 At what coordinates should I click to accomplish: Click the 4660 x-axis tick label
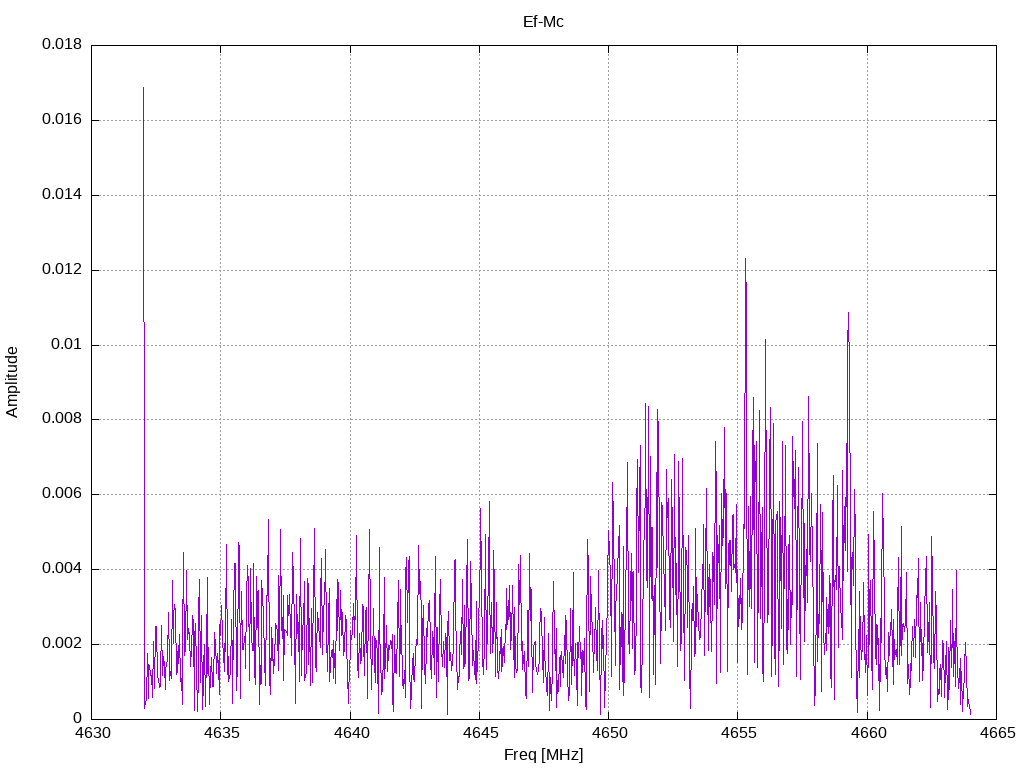pos(867,733)
